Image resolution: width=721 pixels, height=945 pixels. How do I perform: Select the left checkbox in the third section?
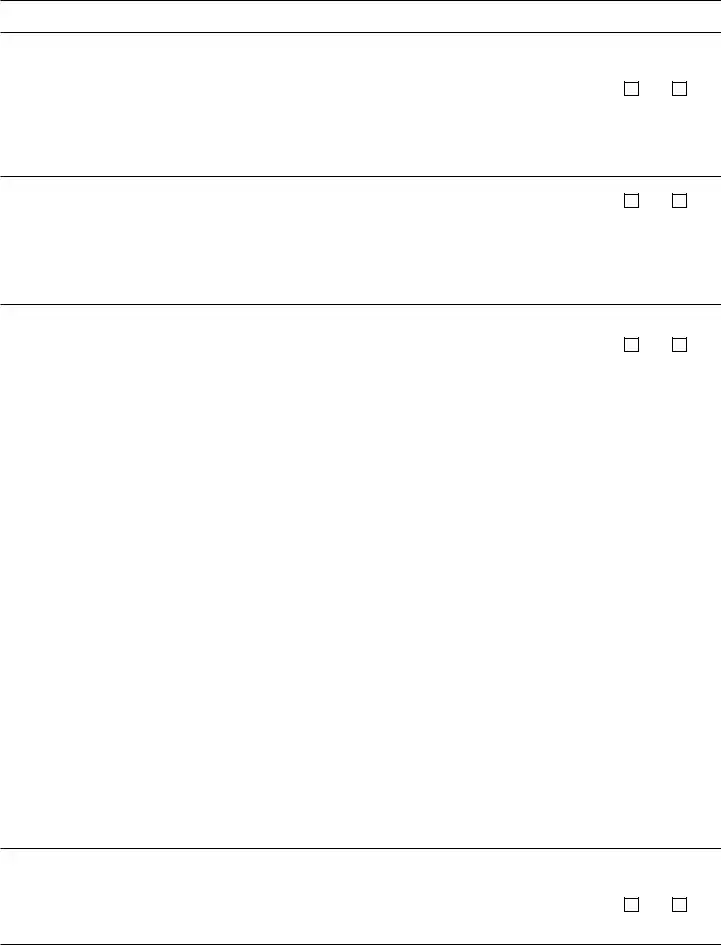(x=631, y=345)
